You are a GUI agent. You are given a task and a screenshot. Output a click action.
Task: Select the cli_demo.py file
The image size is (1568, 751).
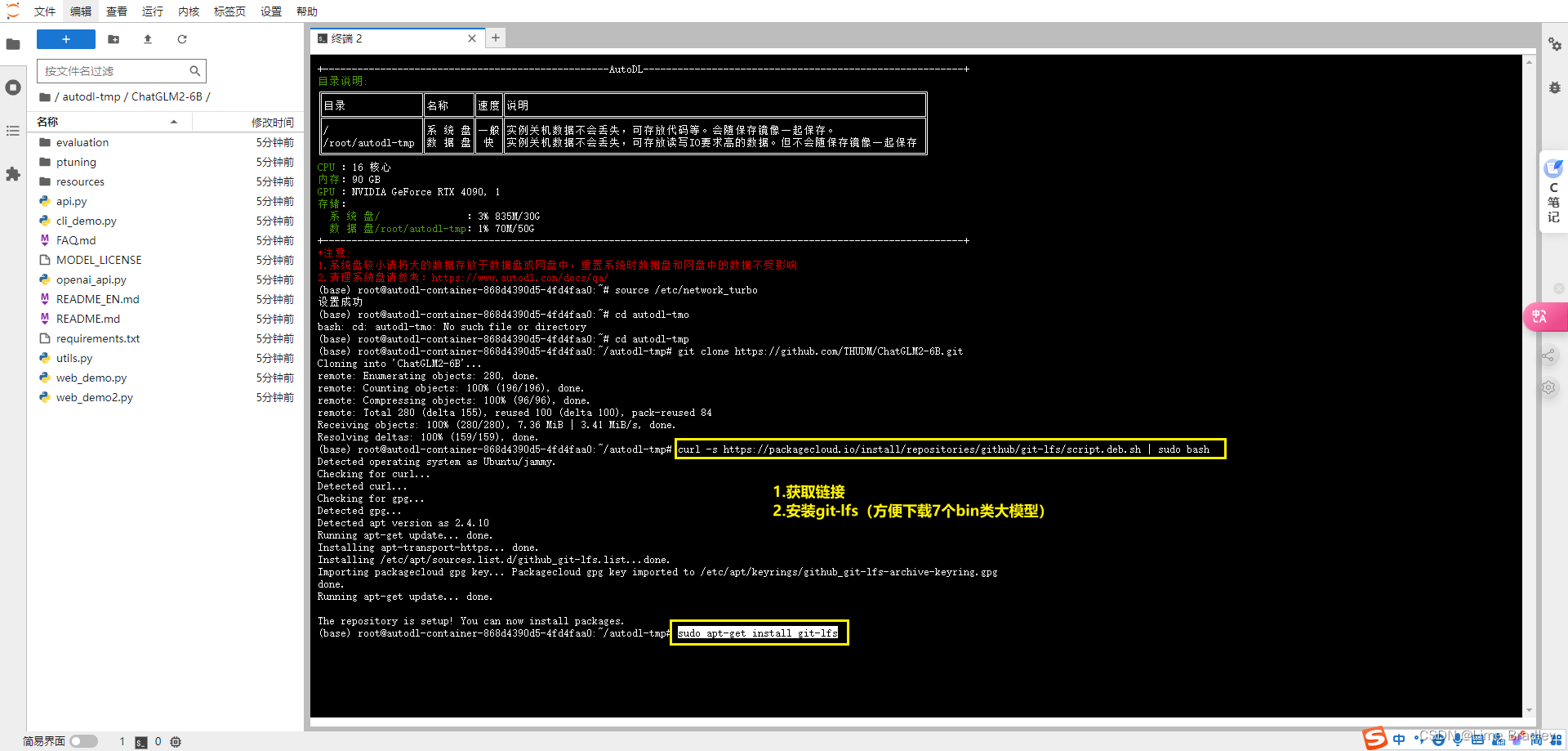(167, 221)
